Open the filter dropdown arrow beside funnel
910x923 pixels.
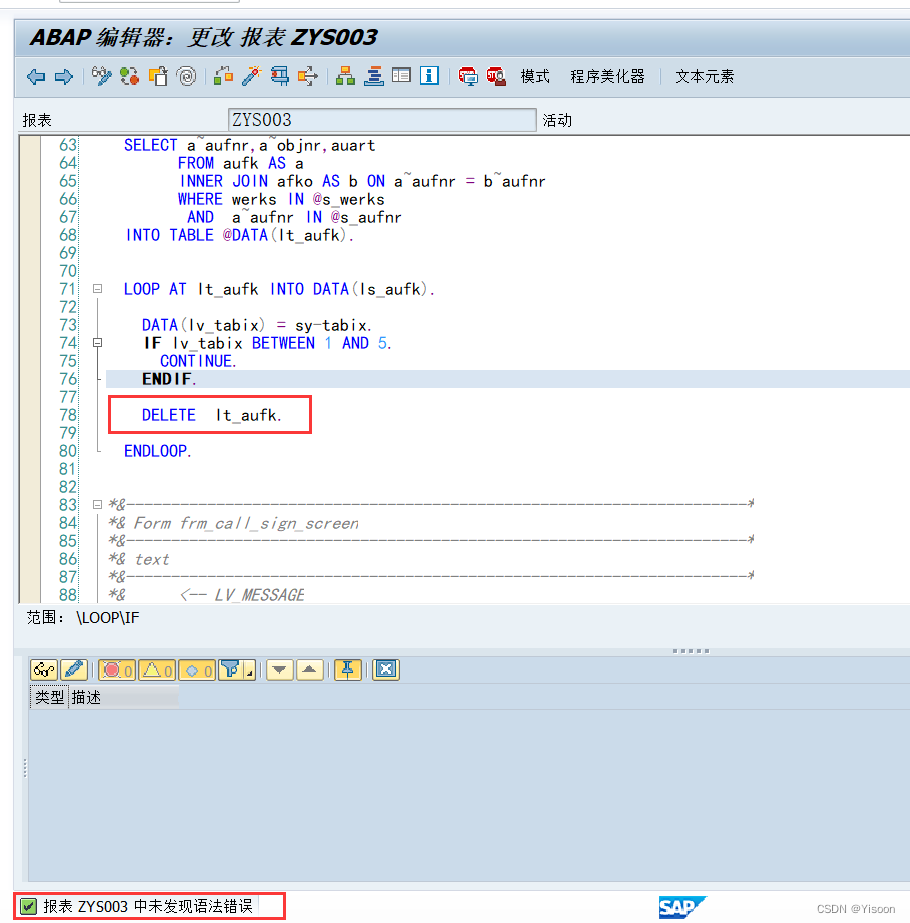[250, 670]
